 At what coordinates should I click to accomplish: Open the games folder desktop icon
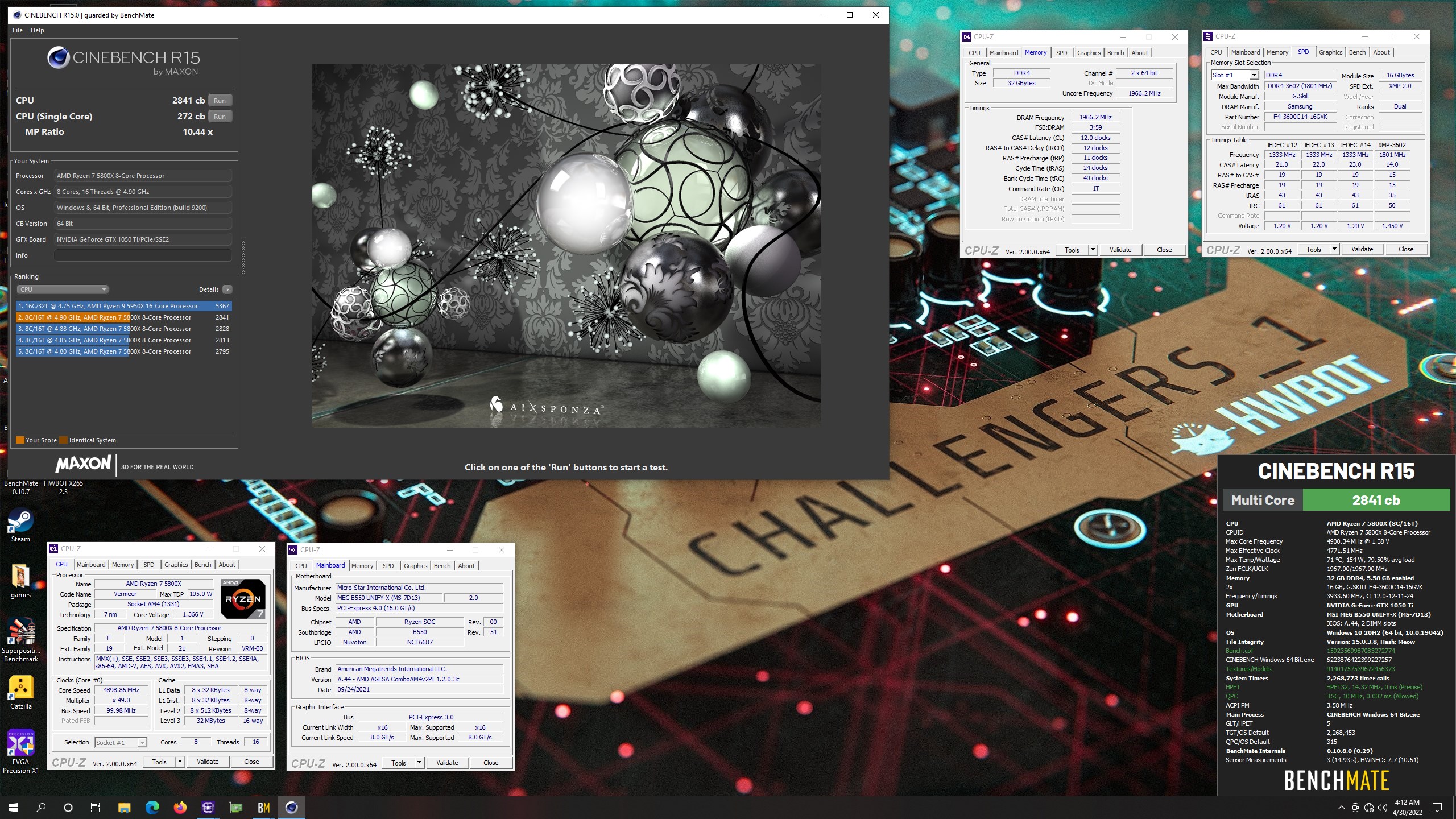tap(21, 581)
